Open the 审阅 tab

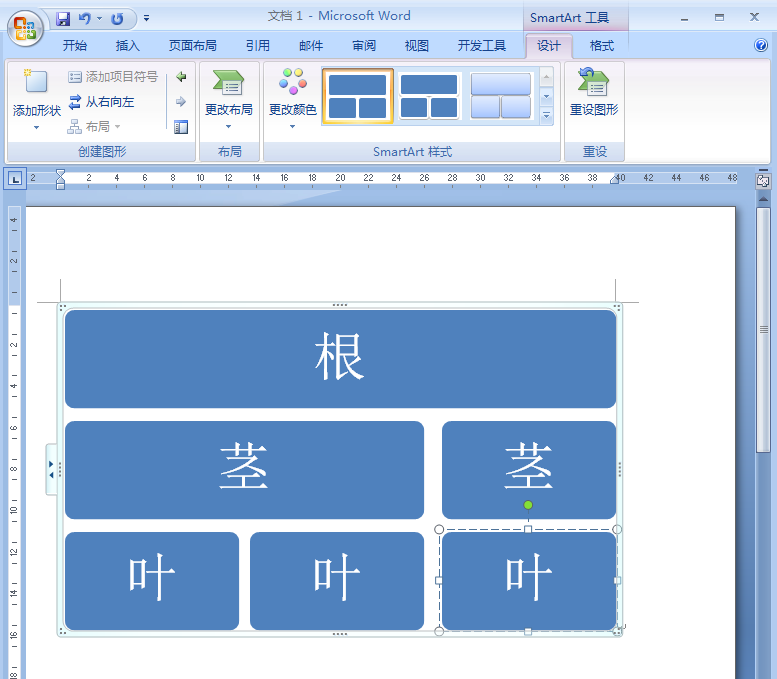pos(364,46)
